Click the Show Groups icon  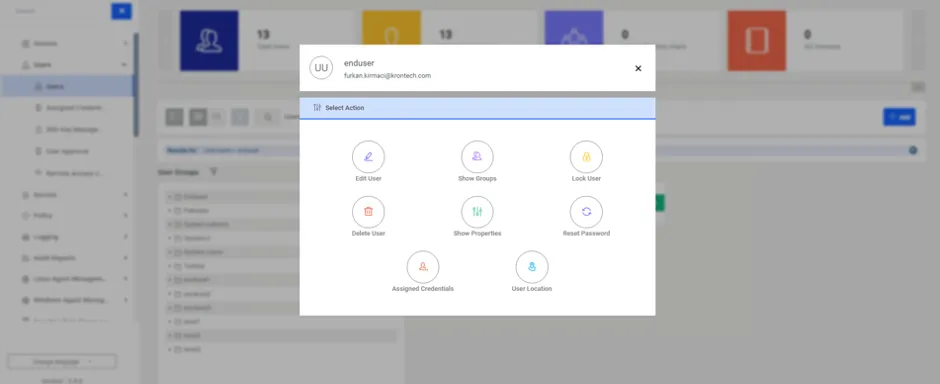(x=477, y=157)
